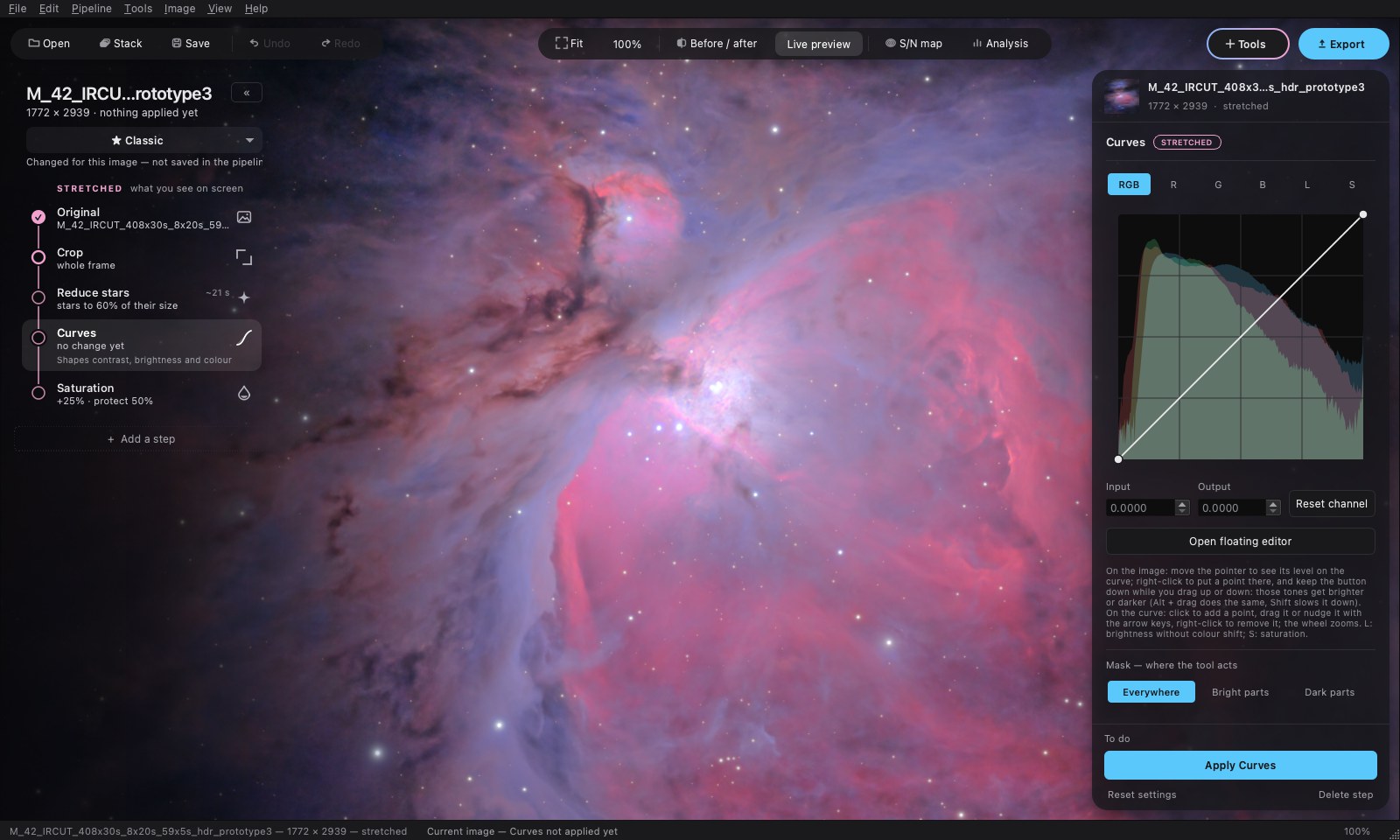Screen dimensions: 1400x840
Task: Click Open floating editor
Action: pos(1240,541)
